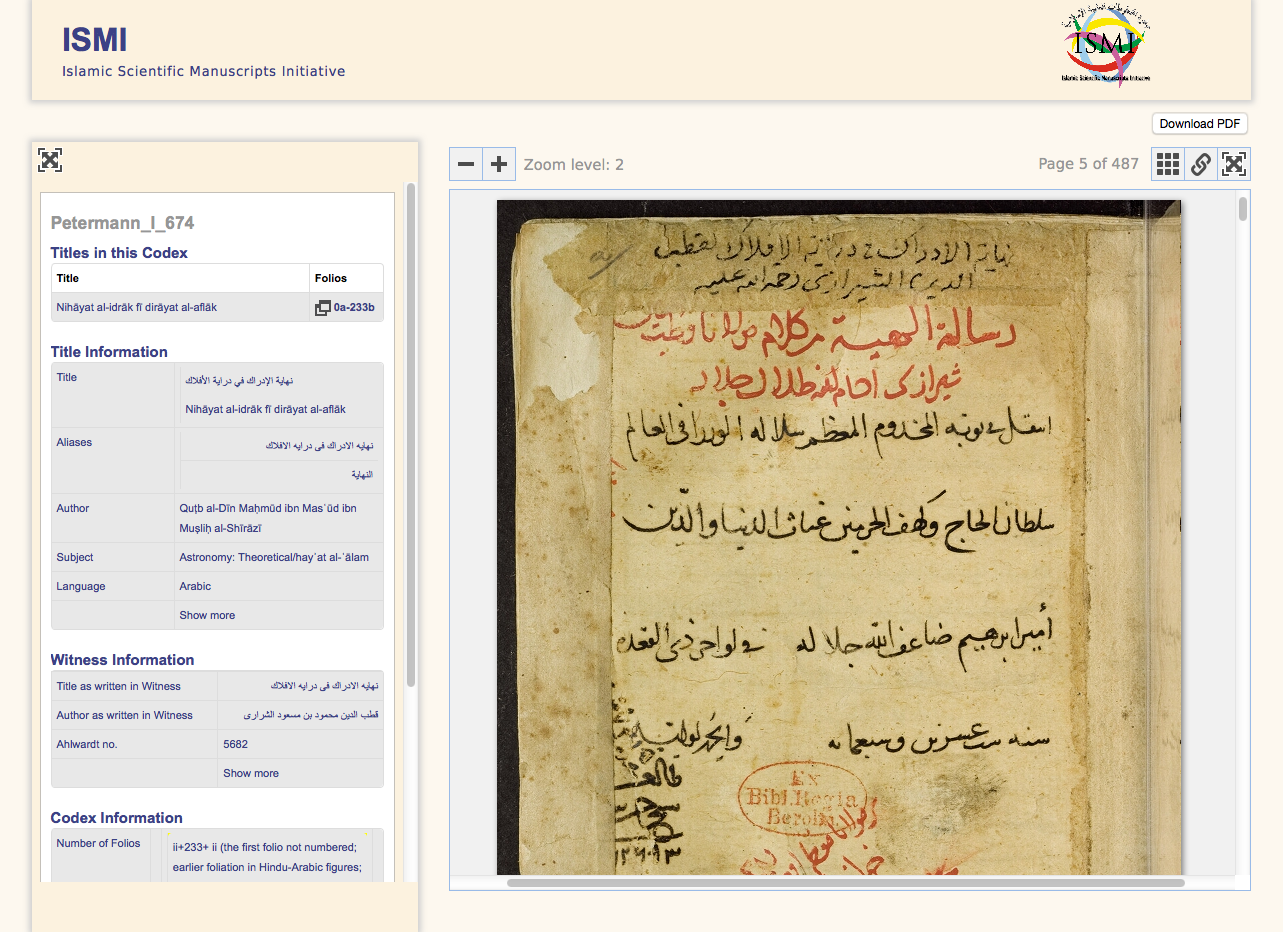
Task: Toggle fullscreen for the manuscript viewer
Action: 1234,164
